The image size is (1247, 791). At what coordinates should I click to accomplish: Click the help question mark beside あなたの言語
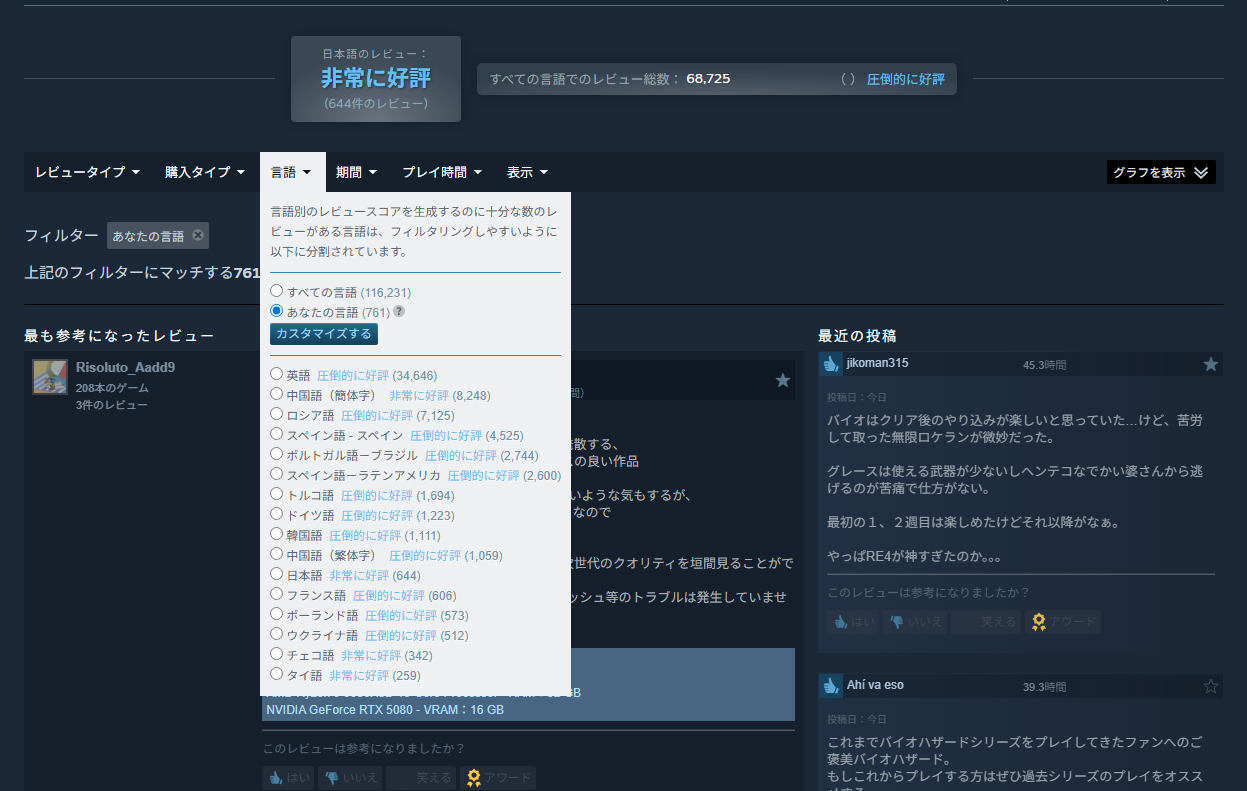pos(399,312)
